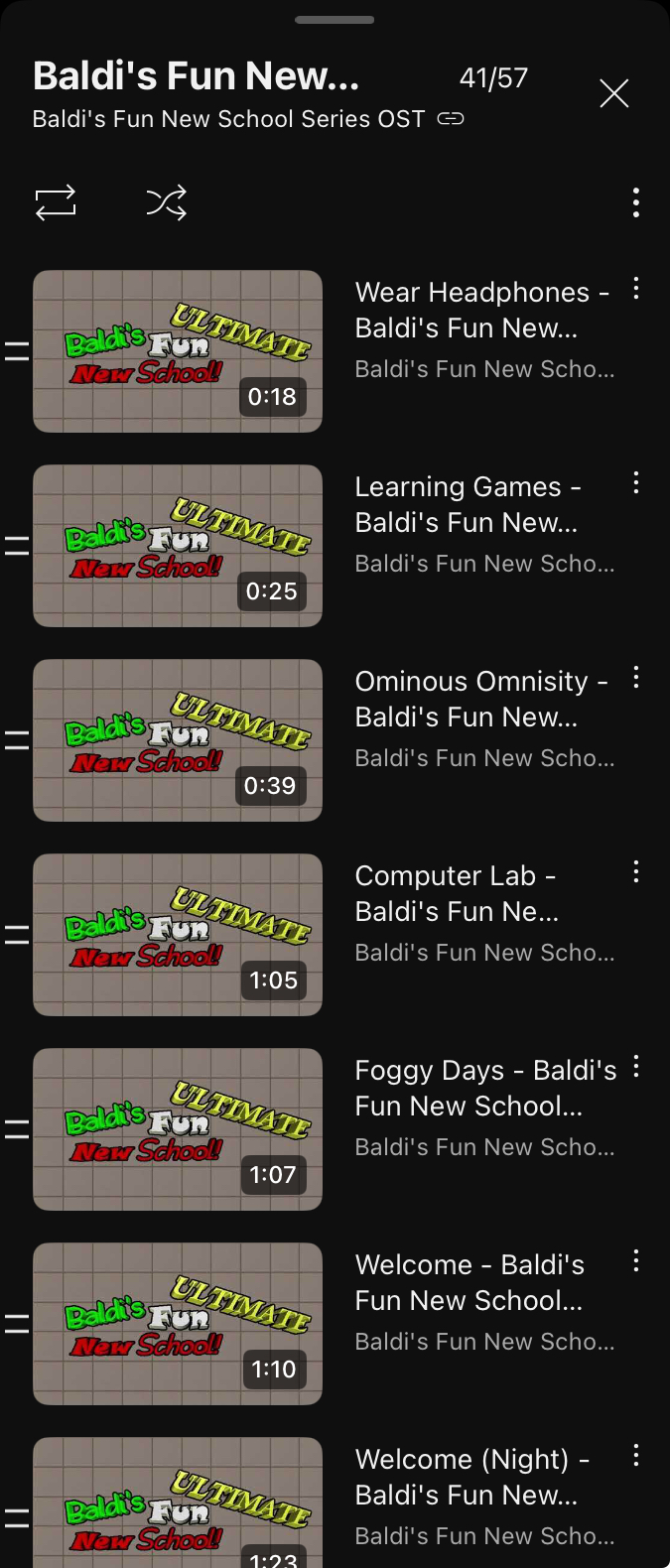Open the three-dot menu for Foggy Days
The image size is (670, 1568).
[x=636, y=1067]
